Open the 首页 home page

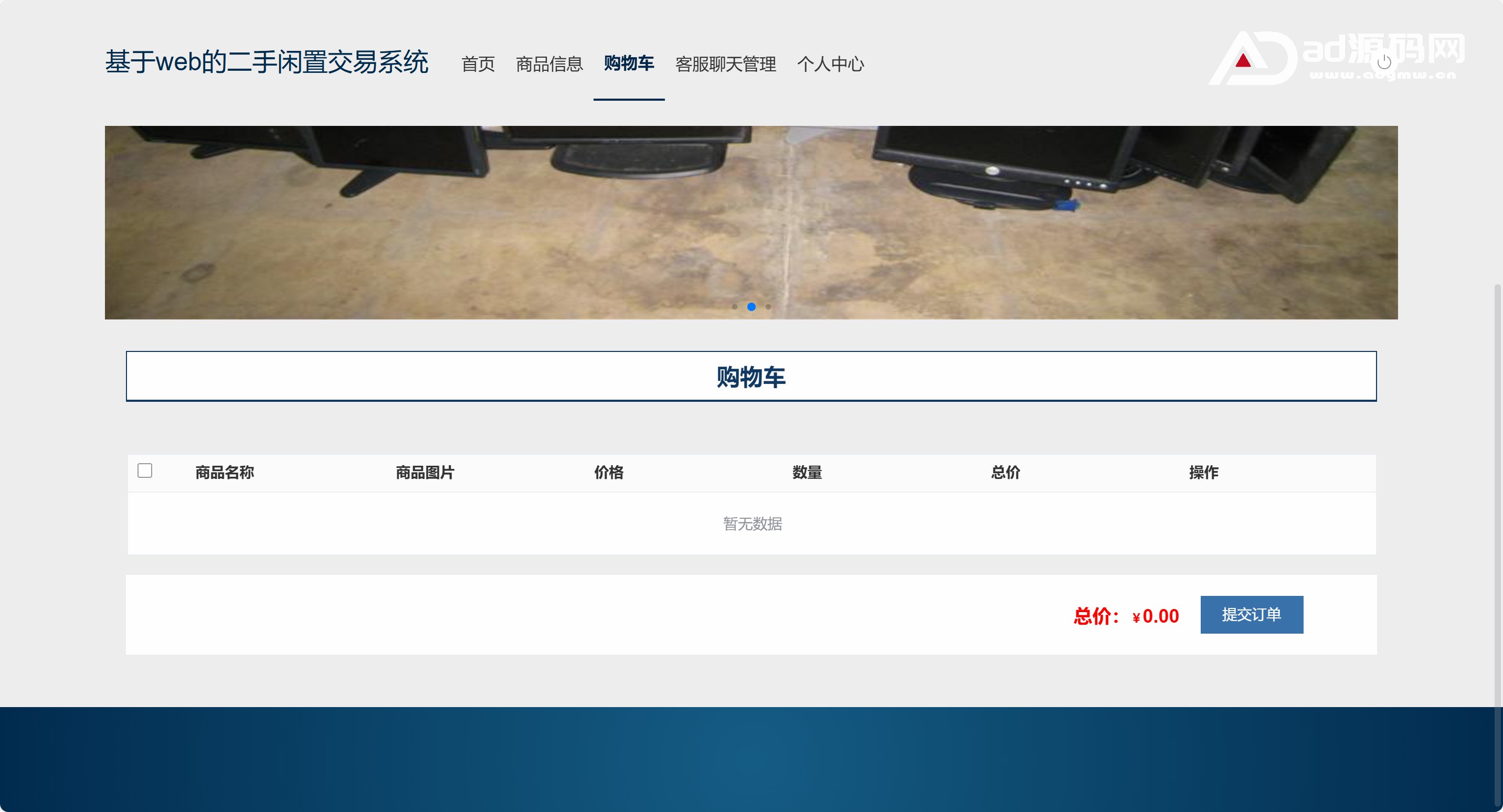[478, 63]
